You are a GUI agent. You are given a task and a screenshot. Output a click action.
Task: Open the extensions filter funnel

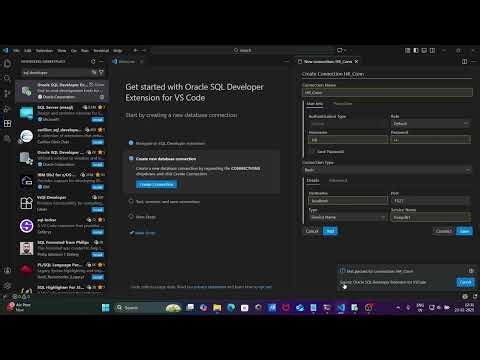click(x=101, y=72)
